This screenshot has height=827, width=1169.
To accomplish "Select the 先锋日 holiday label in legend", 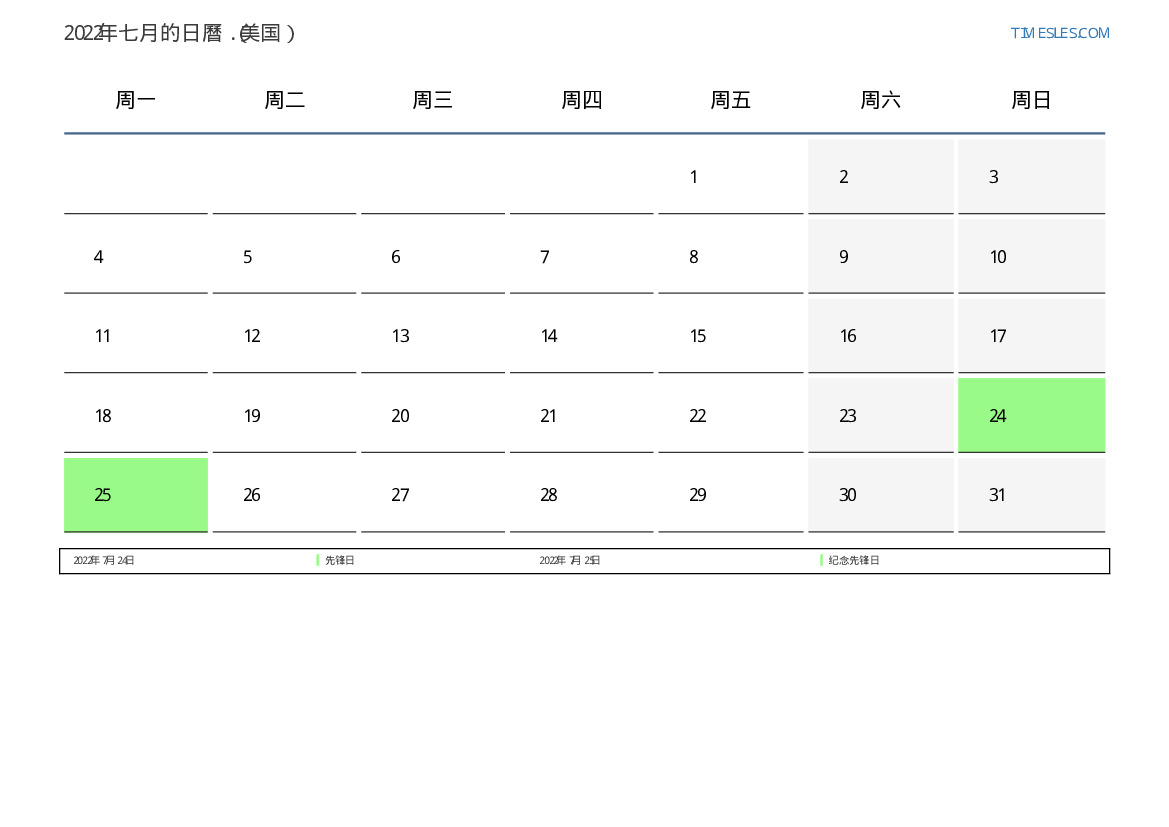I will click(340, 561).
